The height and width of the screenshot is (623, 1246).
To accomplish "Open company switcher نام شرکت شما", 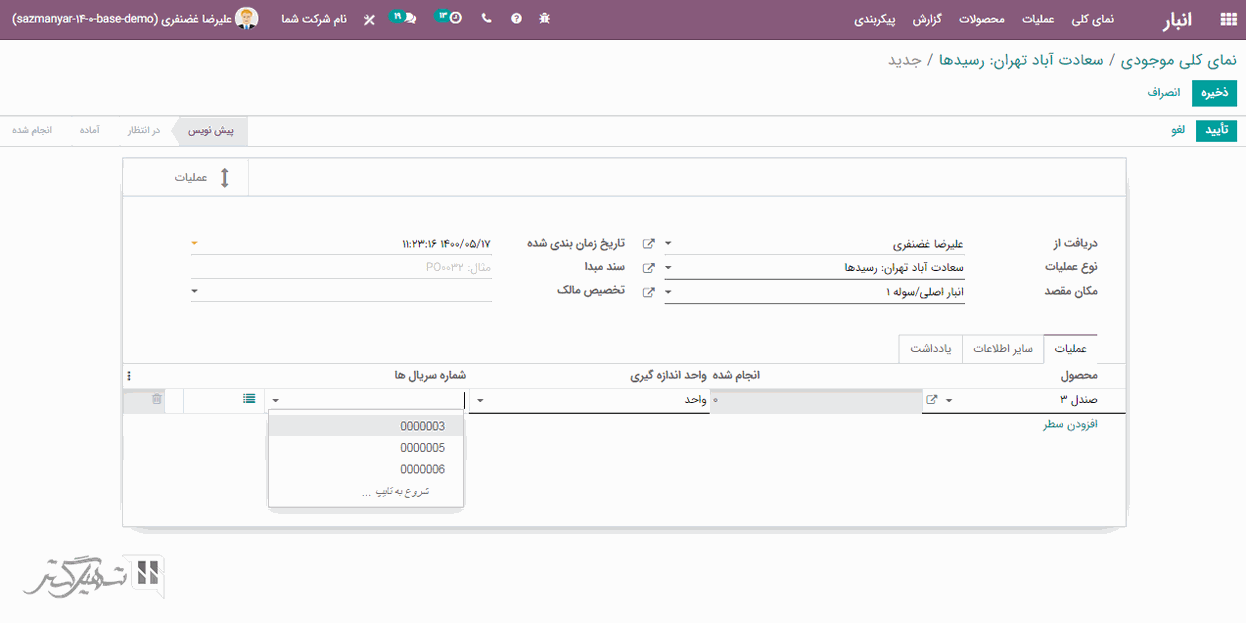I will (314, 19).
